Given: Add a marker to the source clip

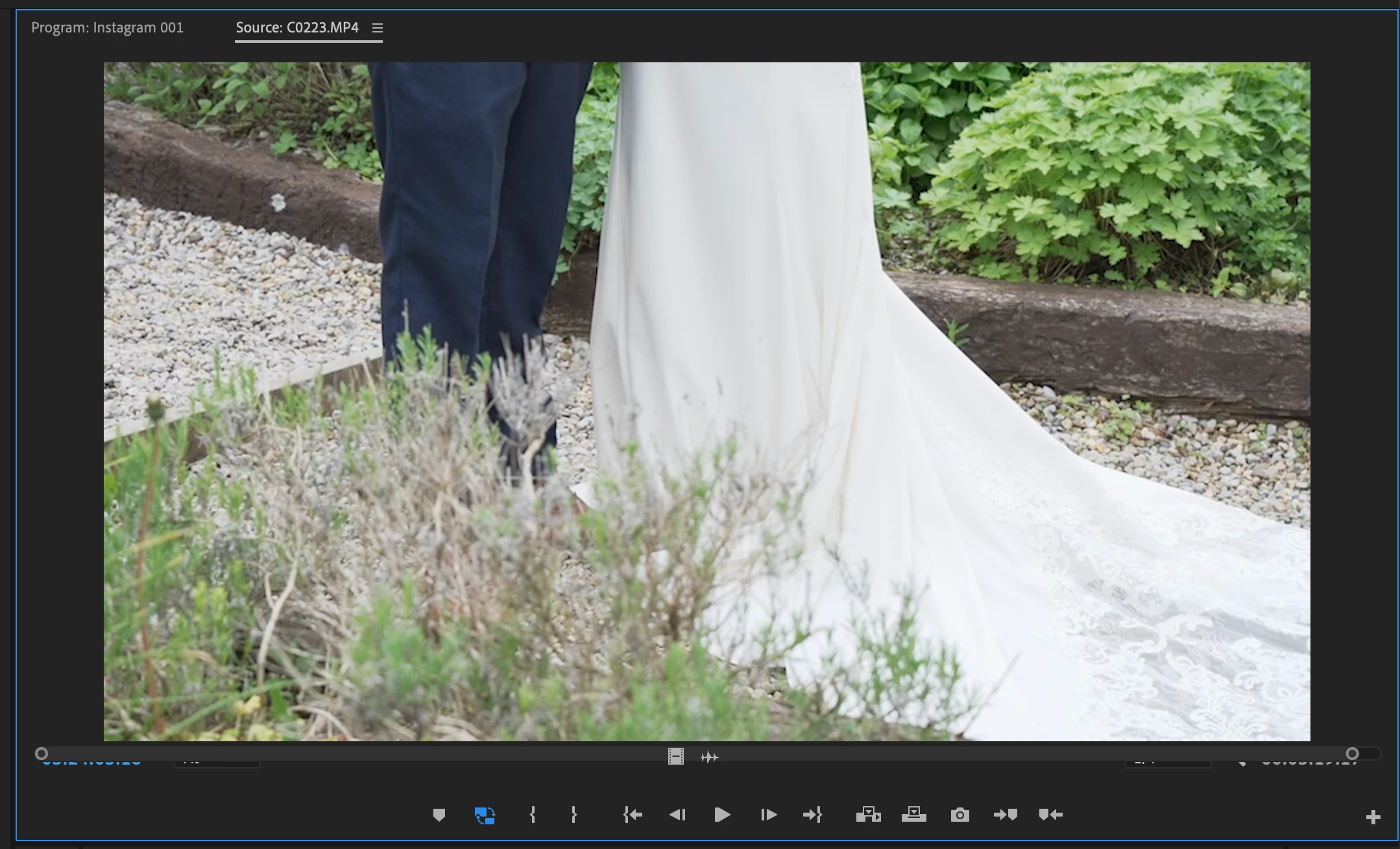Looking at the screenshot, I should coord(439,815).
